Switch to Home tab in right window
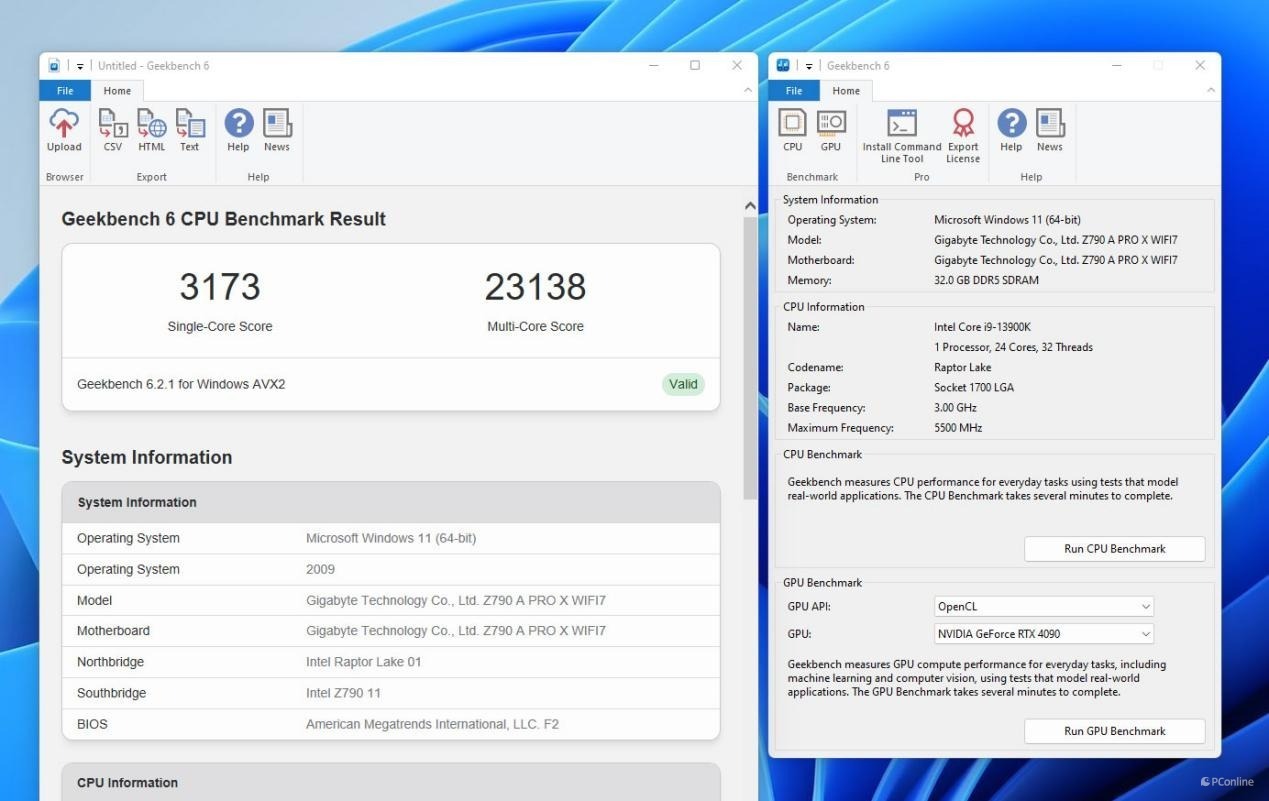Viewport: 1269px width, 801px height. (846, 91)
